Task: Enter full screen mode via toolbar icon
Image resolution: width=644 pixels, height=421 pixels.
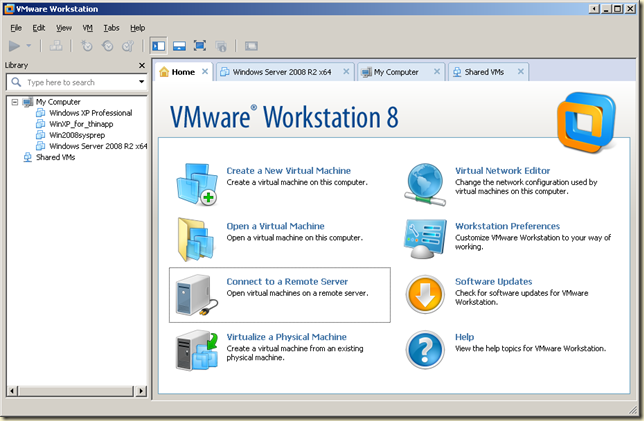Action: pyautogui.click(x=200, y=46)
